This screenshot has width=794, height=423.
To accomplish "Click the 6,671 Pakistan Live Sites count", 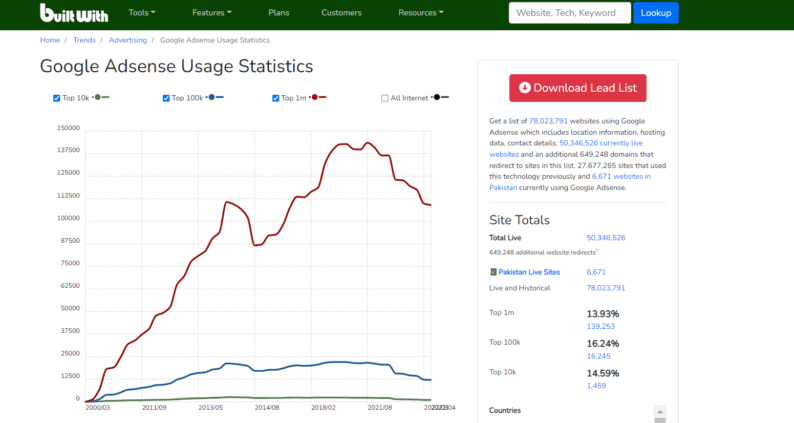I will click(x=596, y=272).
